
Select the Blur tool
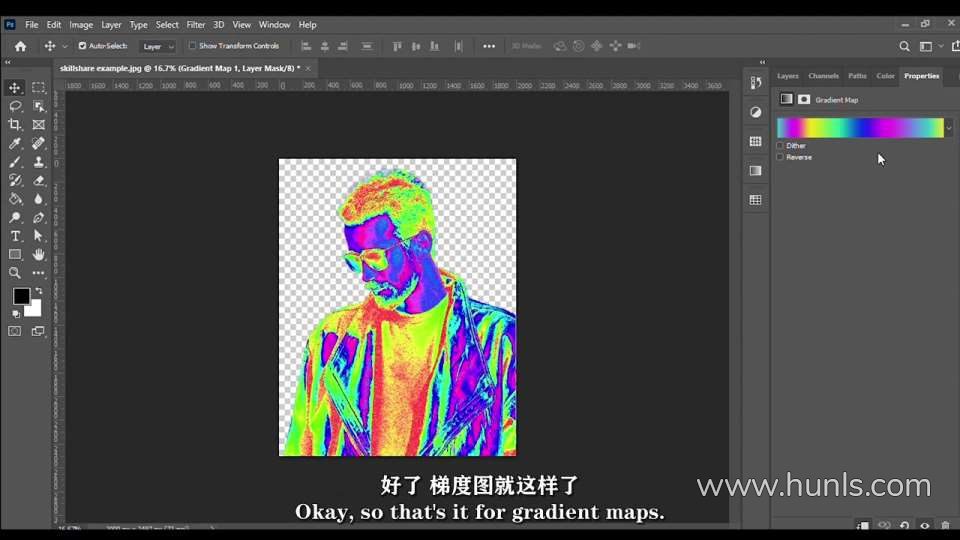[x=39, y=199]
